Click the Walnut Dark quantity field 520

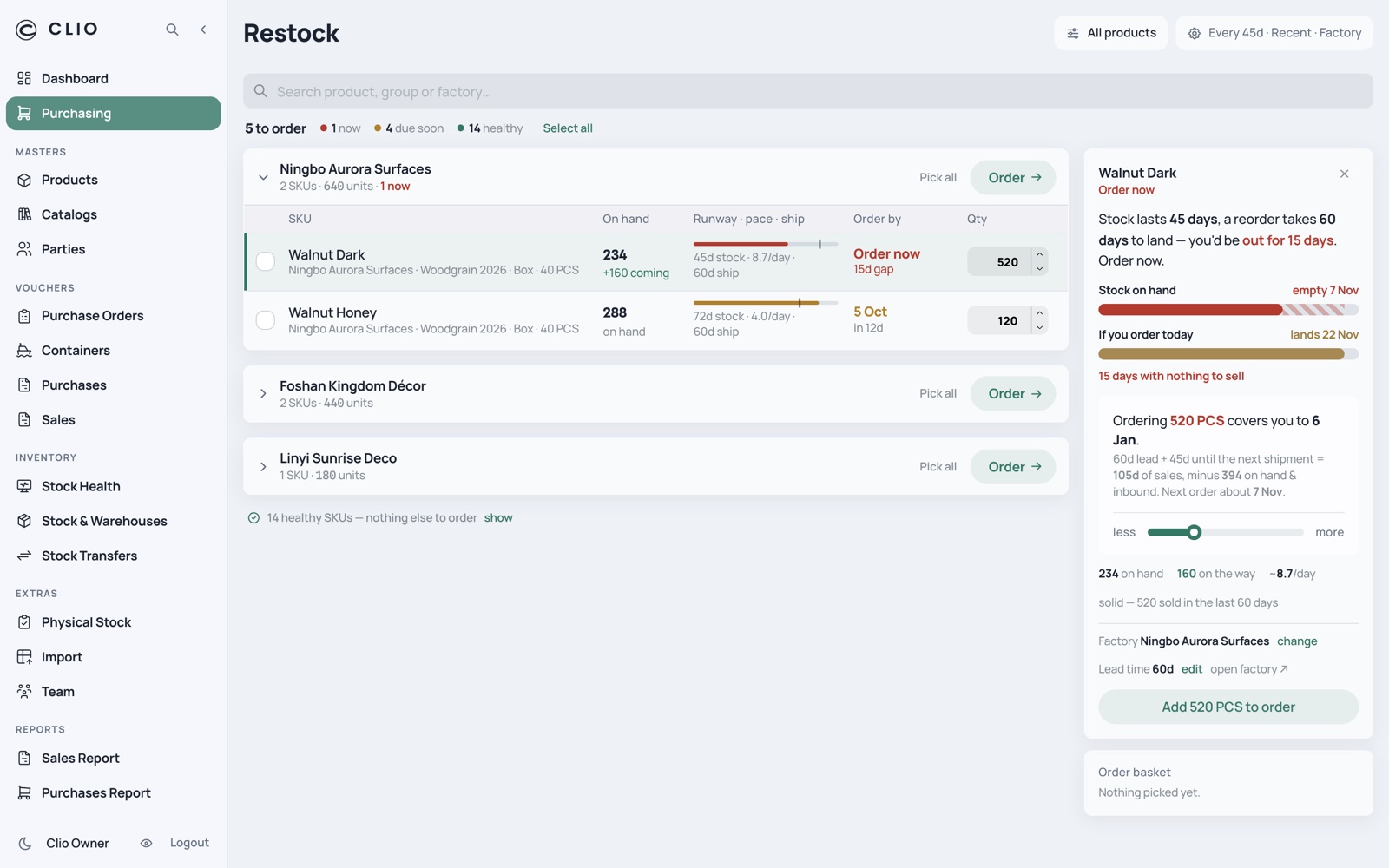998,262
